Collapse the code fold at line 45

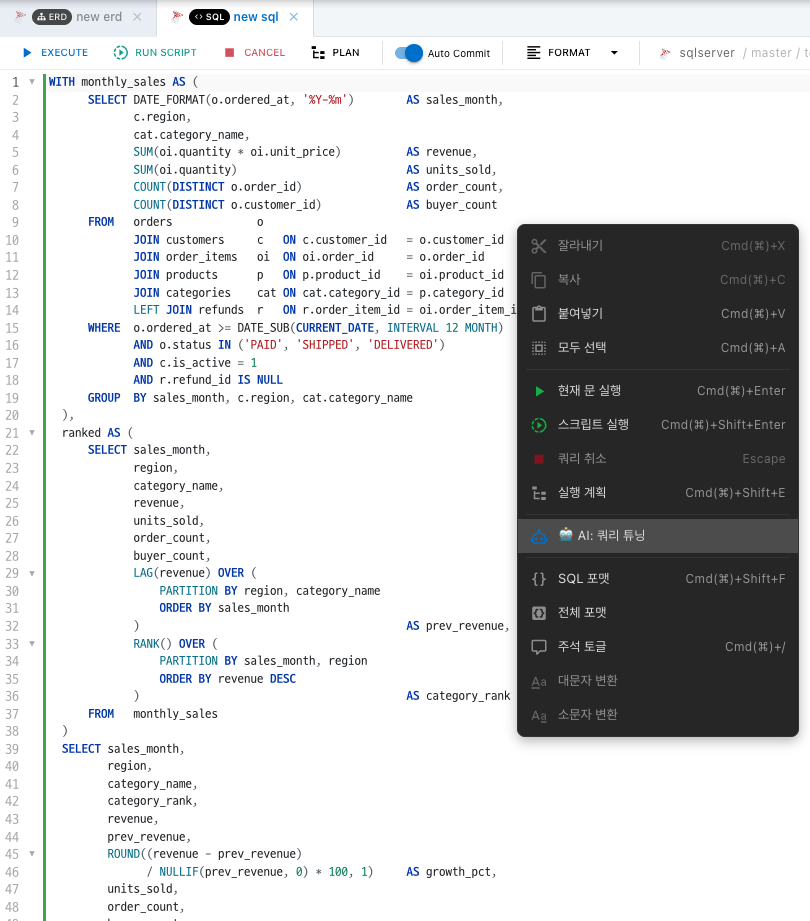[x=32, y=853]
